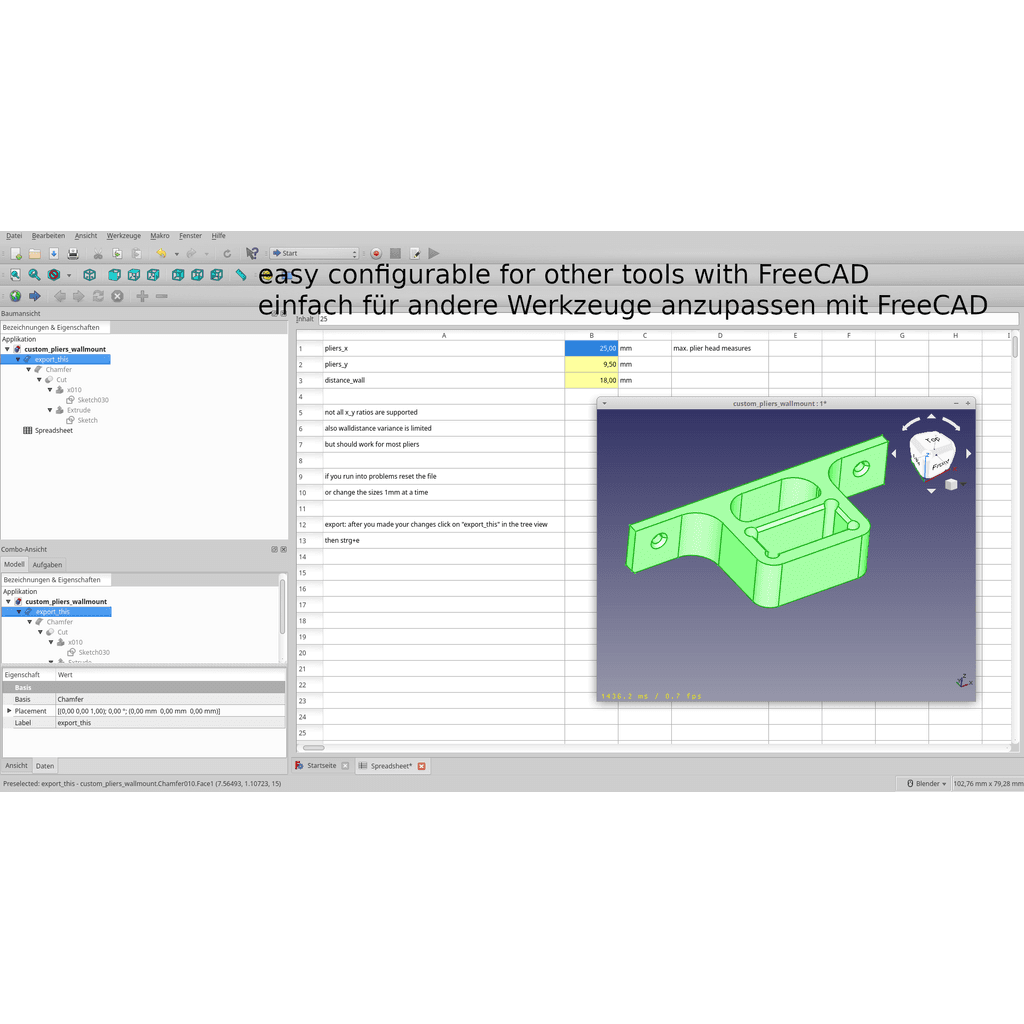This screenshot has width=1024, height=1024.
Task: Click the draw style icon
Action: [54, 275]
